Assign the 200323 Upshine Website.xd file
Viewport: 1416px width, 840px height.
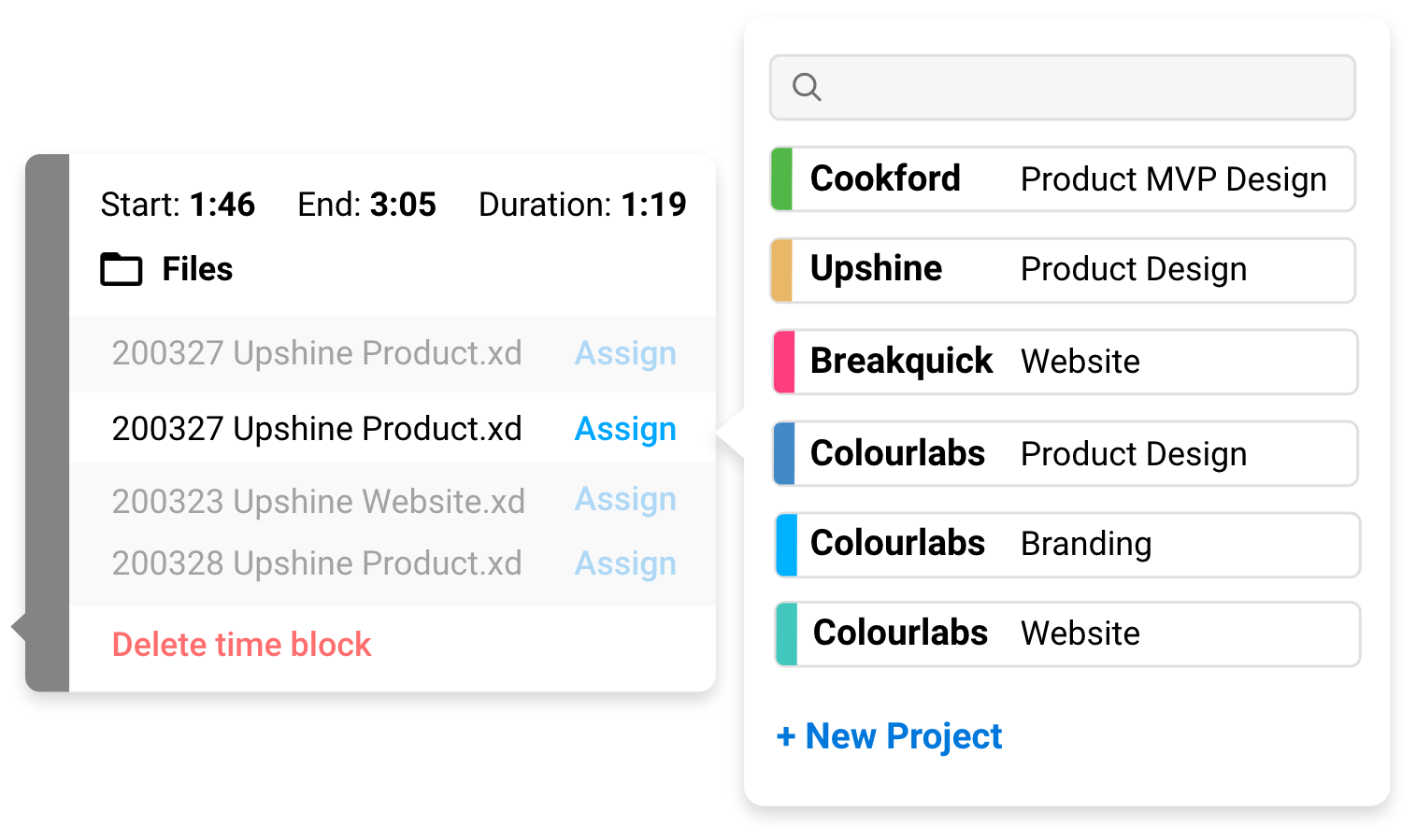point(625,500)
